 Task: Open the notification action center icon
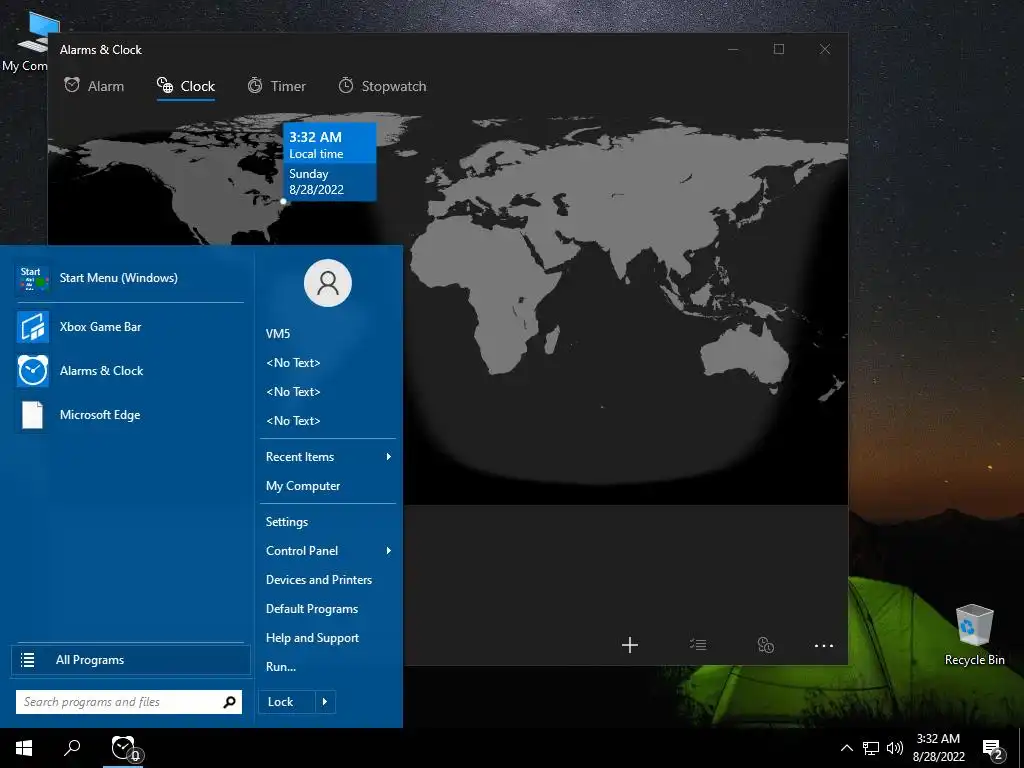(993, 749)
